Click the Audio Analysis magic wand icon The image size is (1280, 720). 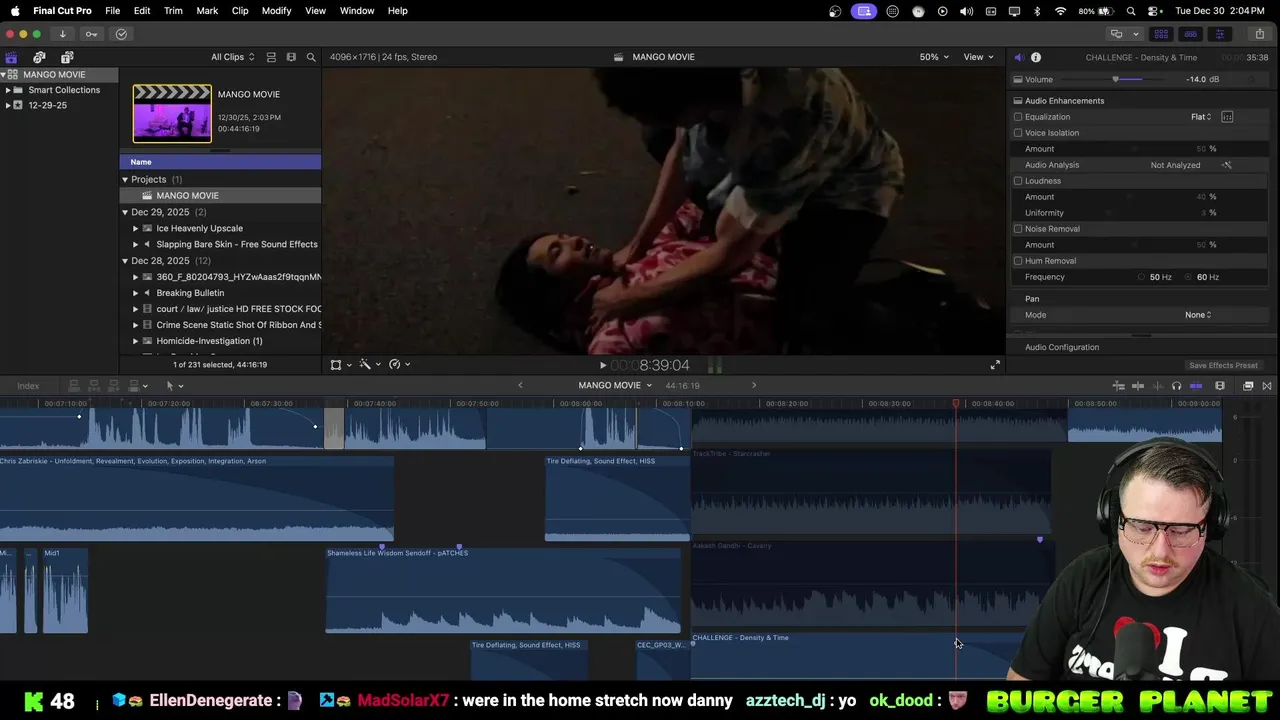point(1227,165)
